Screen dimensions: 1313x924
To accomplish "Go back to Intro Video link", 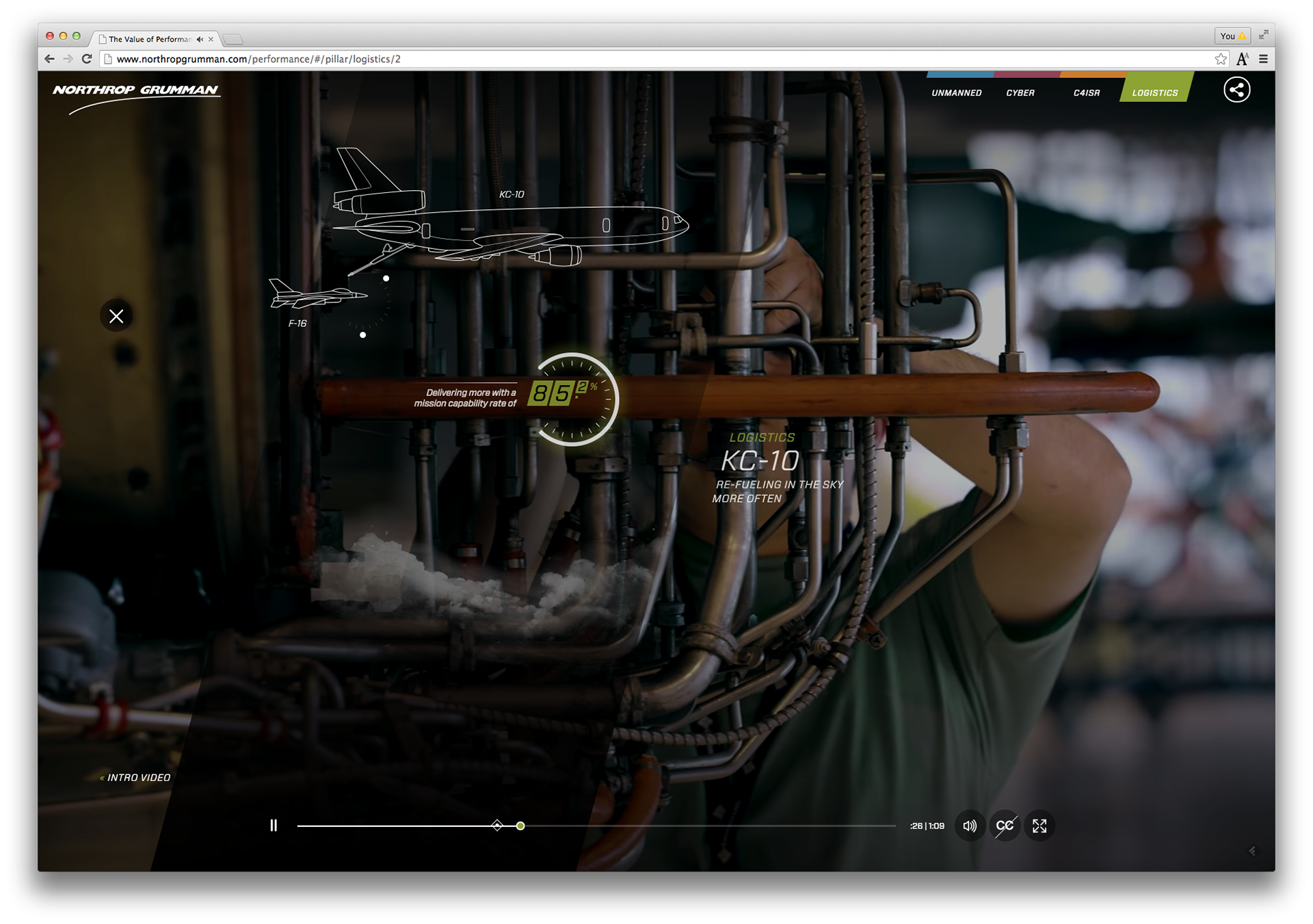I will [x=135, y=778].
